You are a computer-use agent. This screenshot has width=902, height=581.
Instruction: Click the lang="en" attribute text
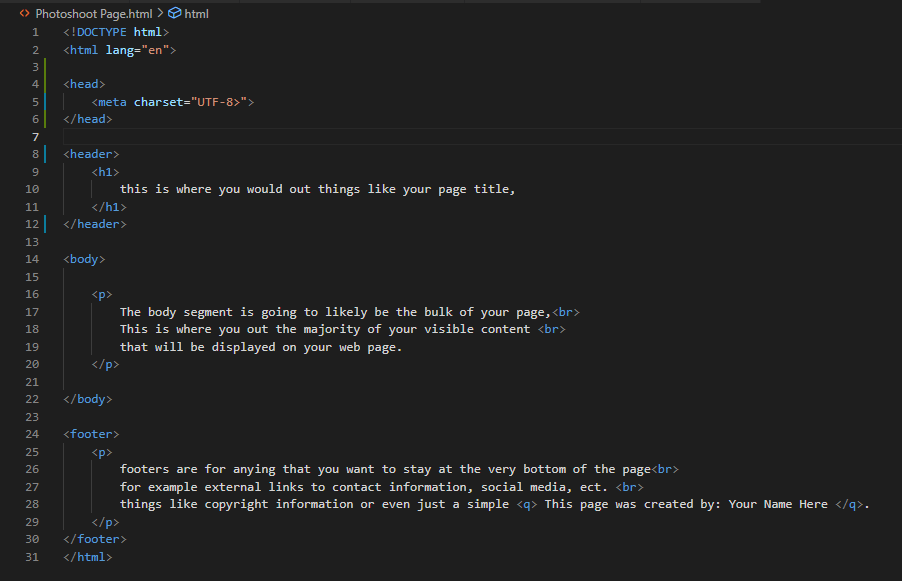(x=137, y=50)
